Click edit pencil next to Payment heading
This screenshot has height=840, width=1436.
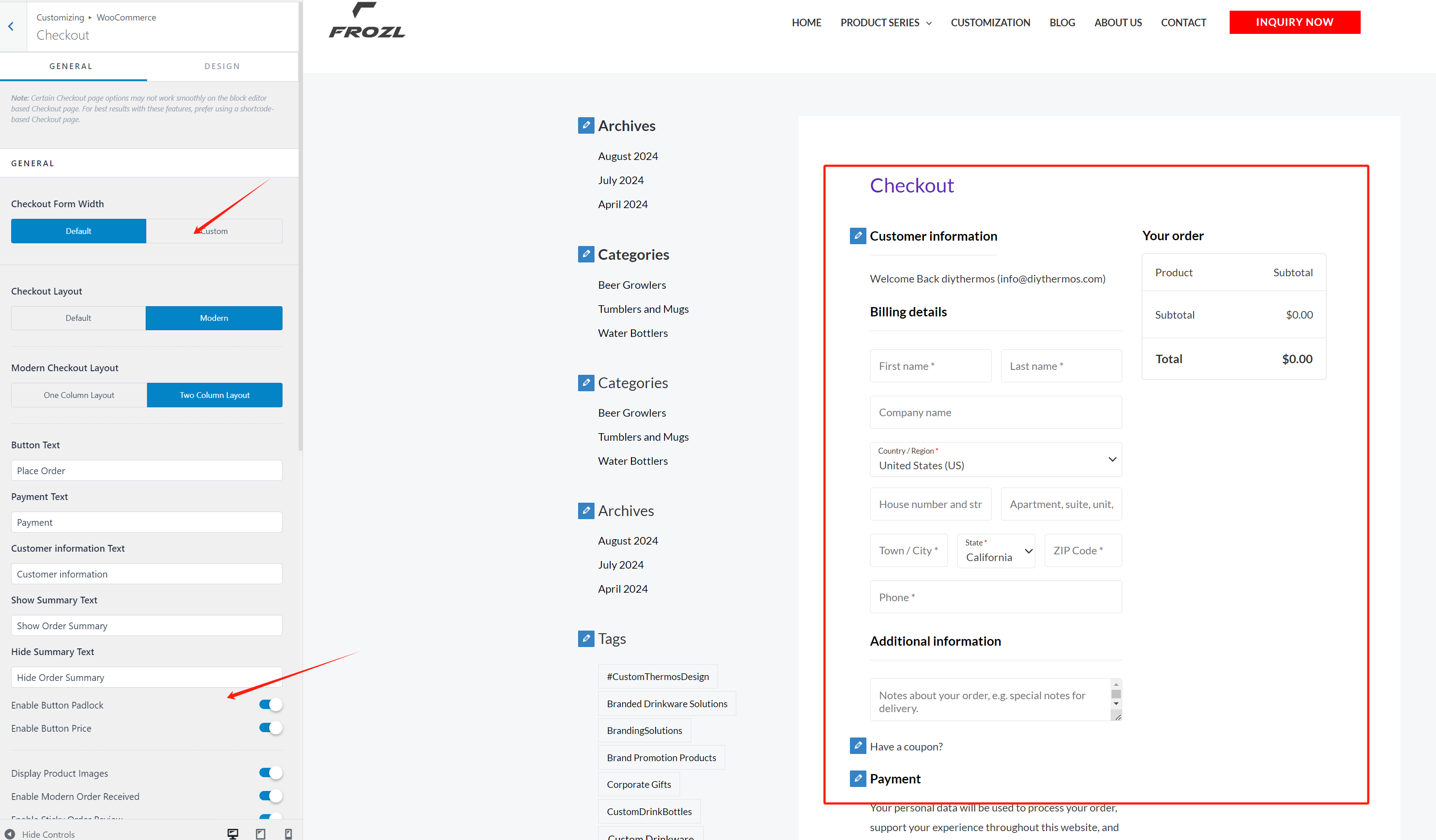tap(857, 778)
